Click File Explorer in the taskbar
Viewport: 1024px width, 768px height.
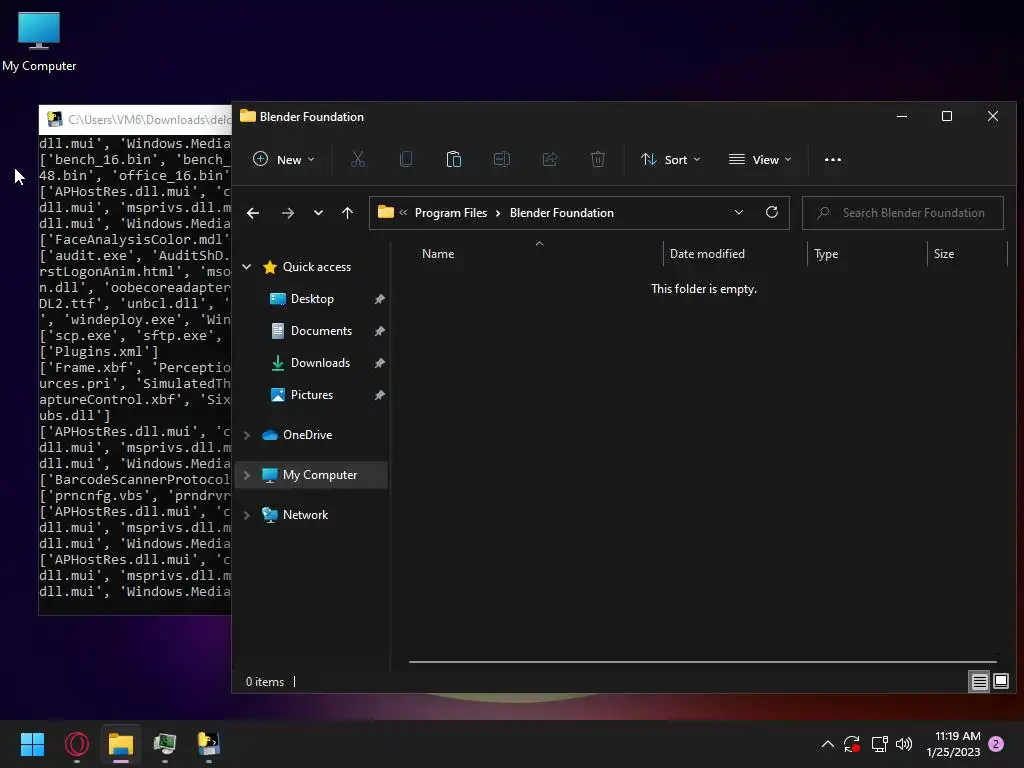point(121,744)
